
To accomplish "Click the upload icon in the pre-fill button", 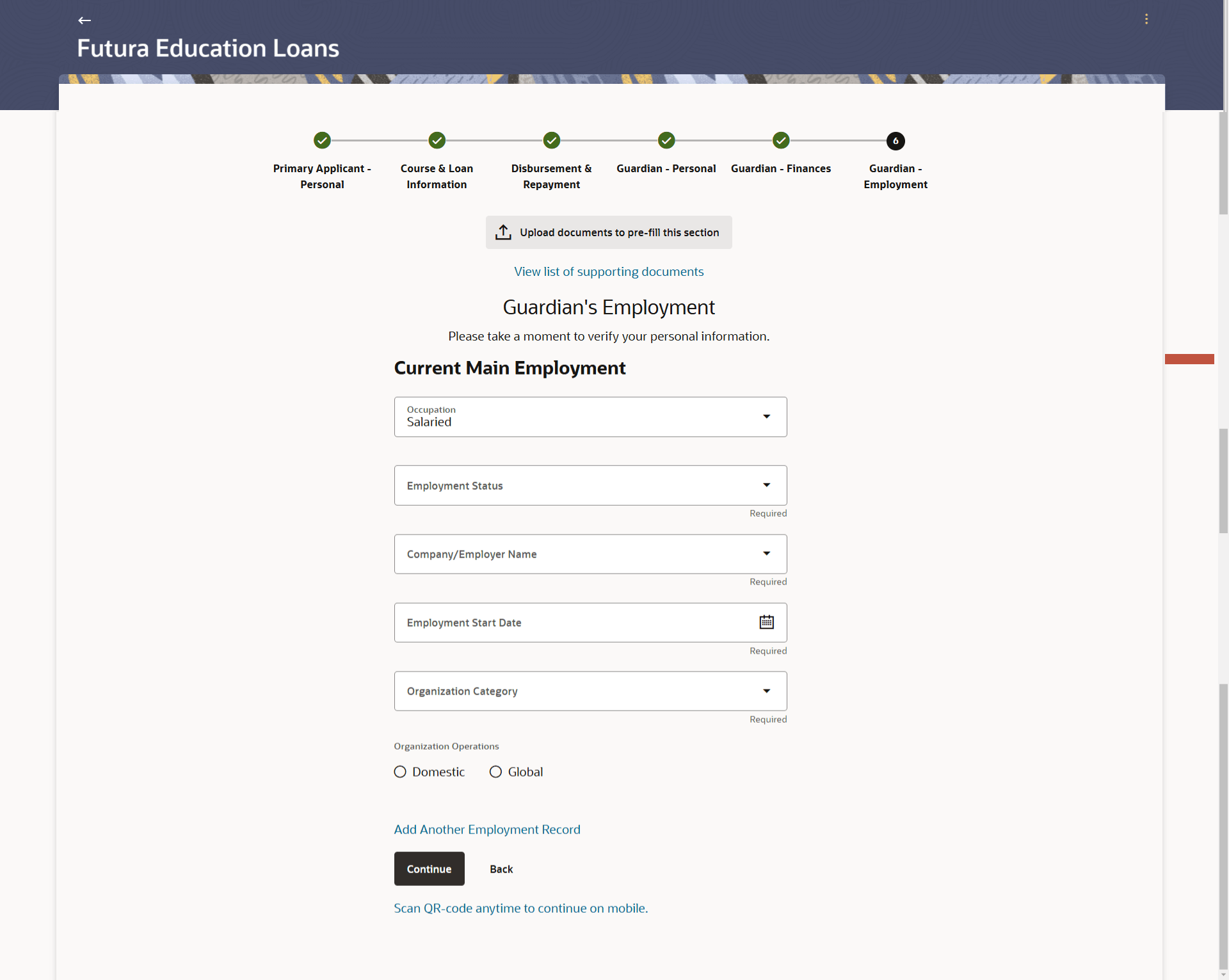I will point(503,232).
